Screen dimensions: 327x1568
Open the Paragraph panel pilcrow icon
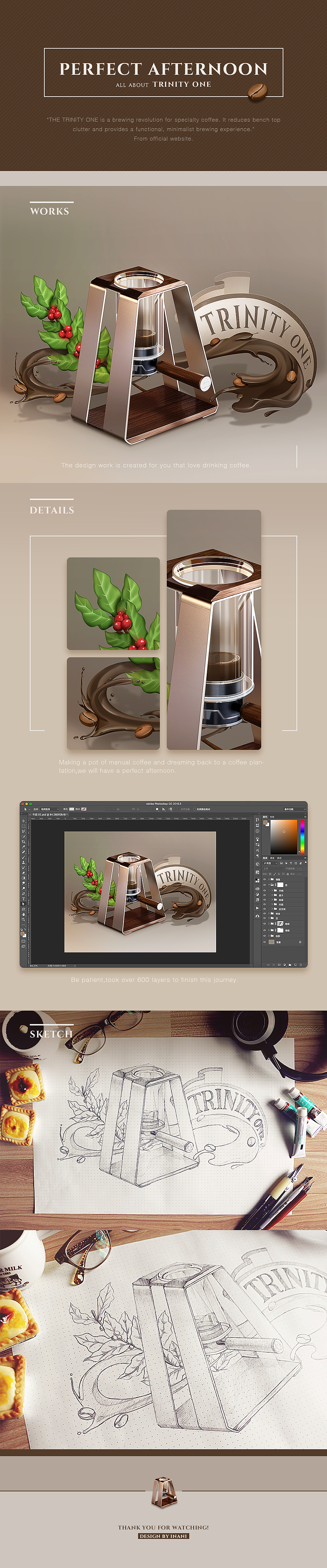coord(258,856)
